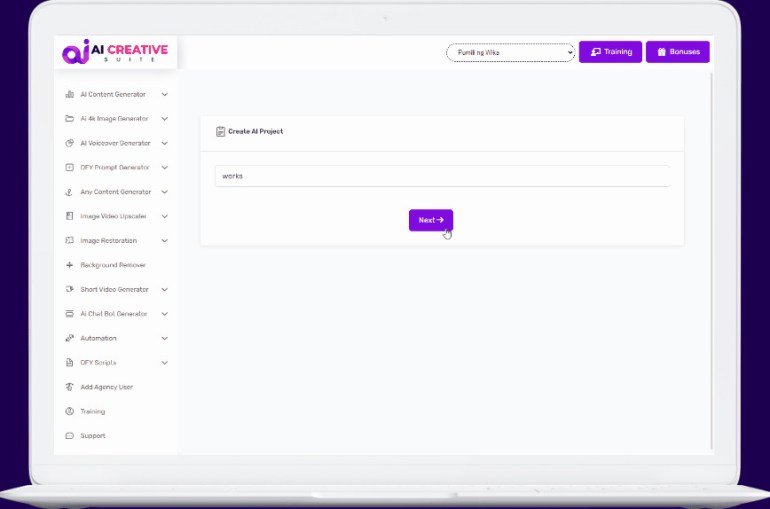The width and height of the screenshot is (770, 509).
Task: Click the AI 4k Image Generator folder icon
Action: (70, 119)
